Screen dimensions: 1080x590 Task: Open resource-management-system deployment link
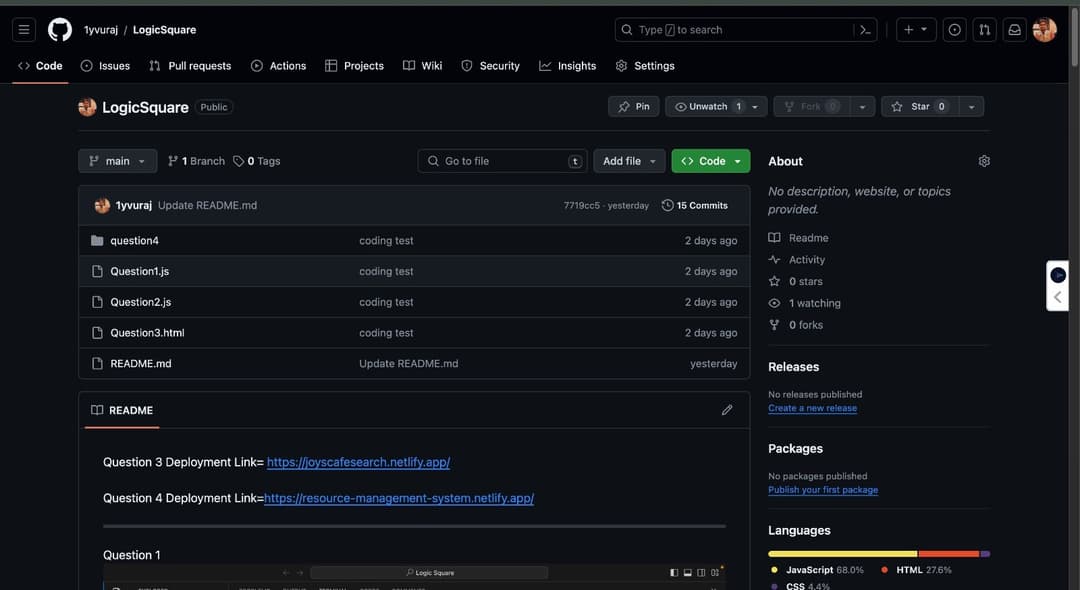click(399, 498)
